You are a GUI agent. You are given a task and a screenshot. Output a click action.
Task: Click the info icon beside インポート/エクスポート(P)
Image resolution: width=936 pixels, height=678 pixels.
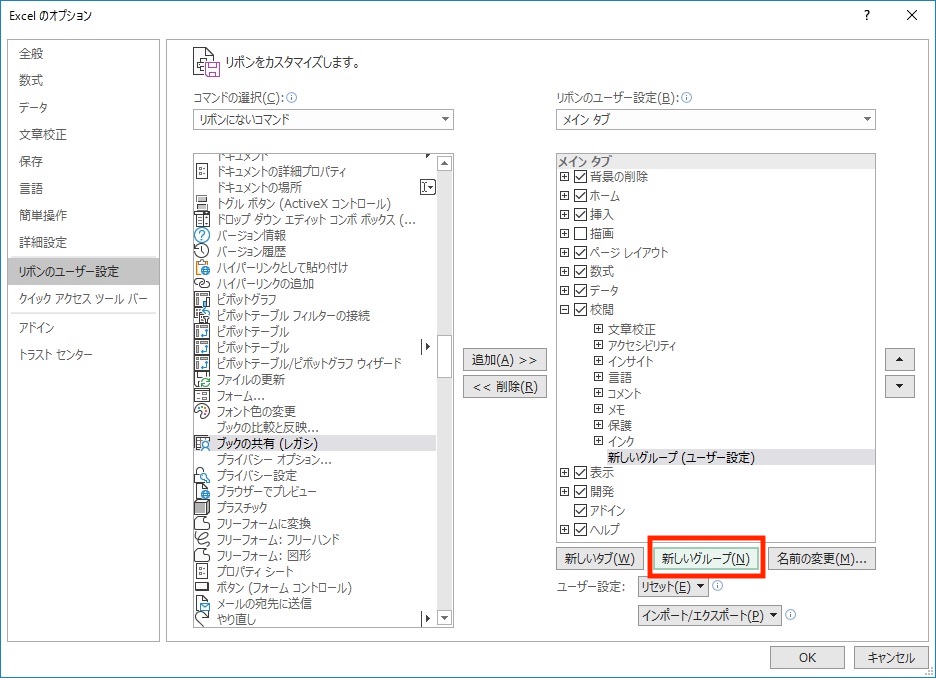click(791, 615)
